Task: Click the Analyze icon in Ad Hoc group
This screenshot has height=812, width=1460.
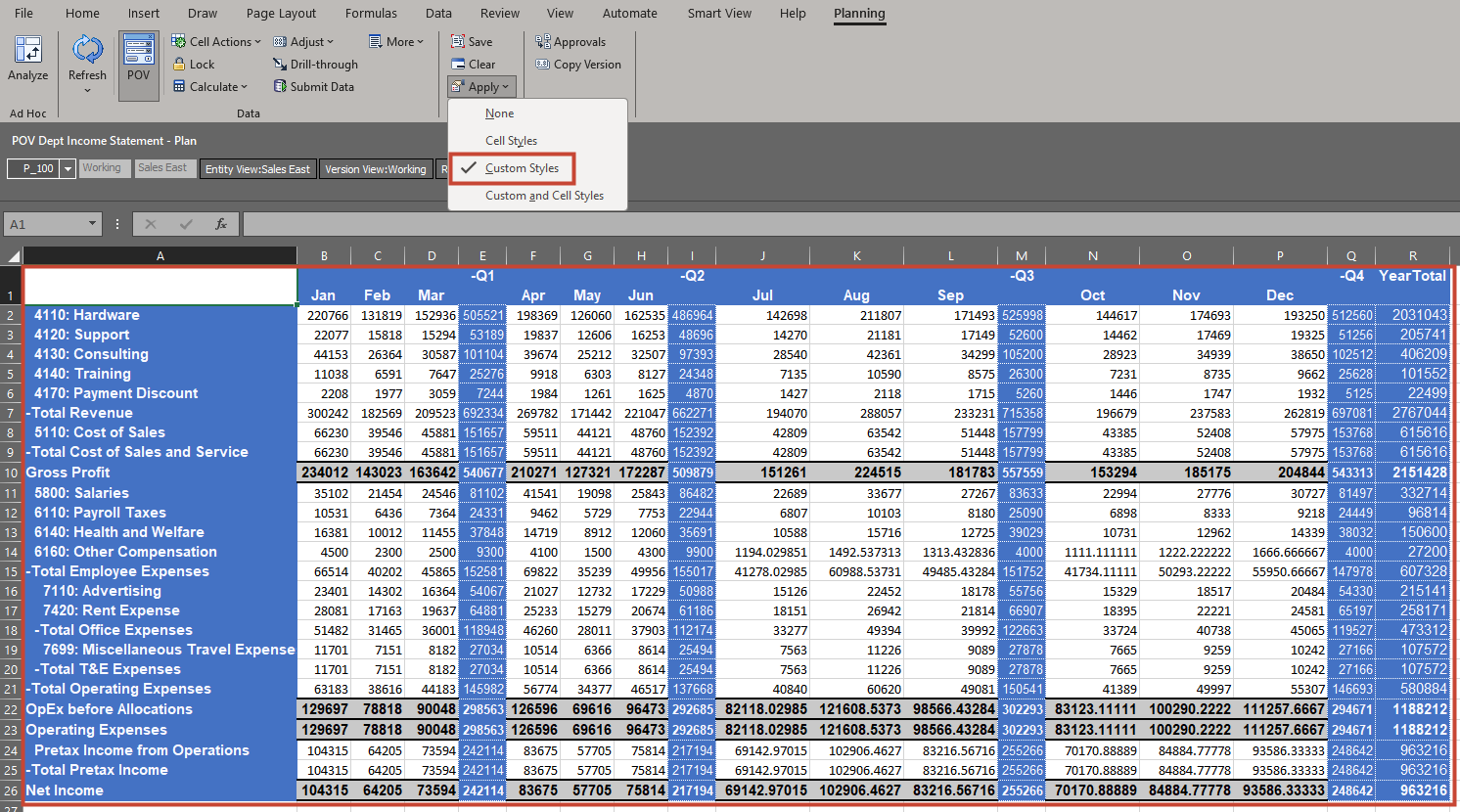Action: pos(27,51)
